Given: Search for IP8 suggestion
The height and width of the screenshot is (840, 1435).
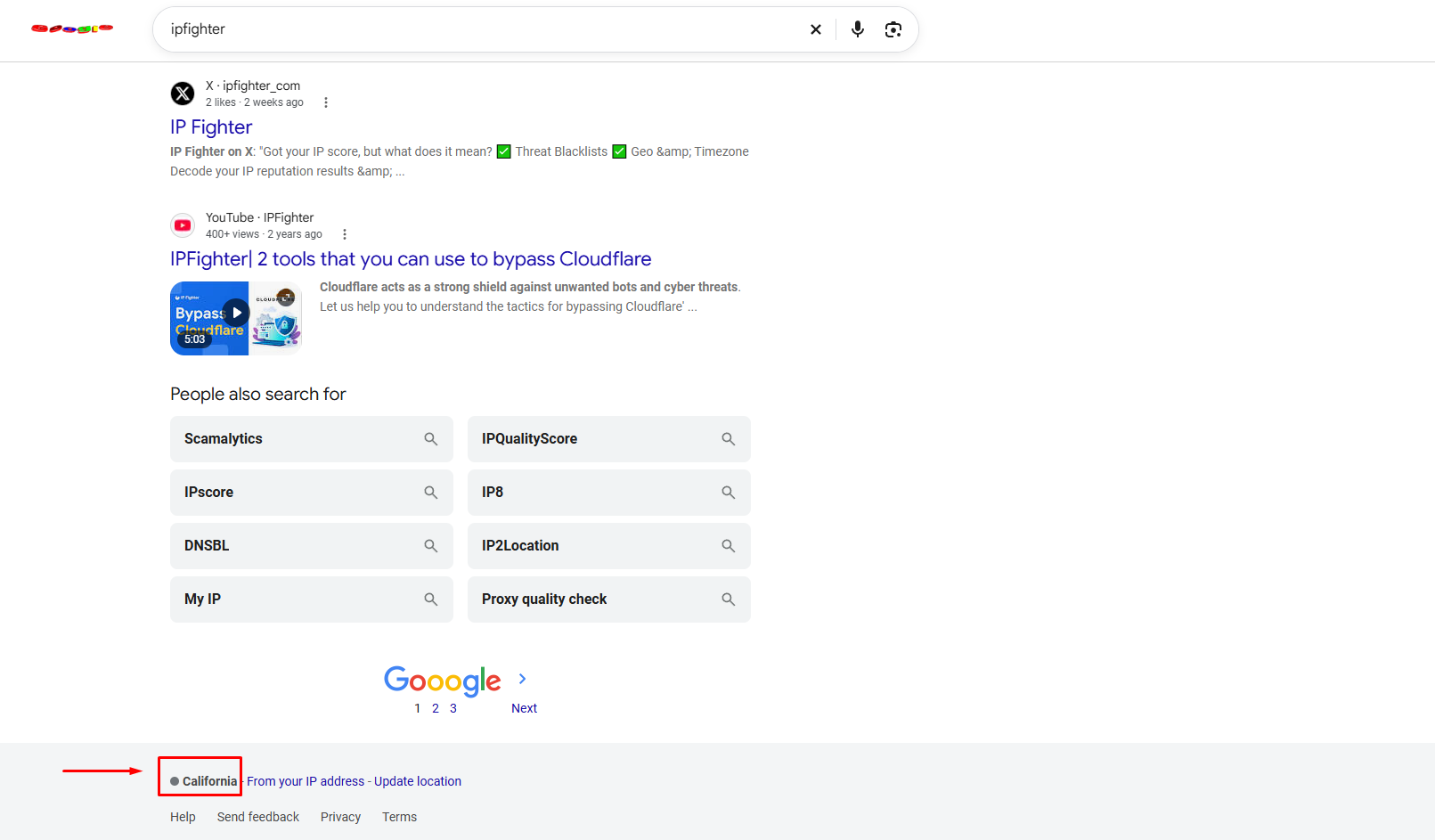Looking at the screenshot, I should click(x=609, y=493).
